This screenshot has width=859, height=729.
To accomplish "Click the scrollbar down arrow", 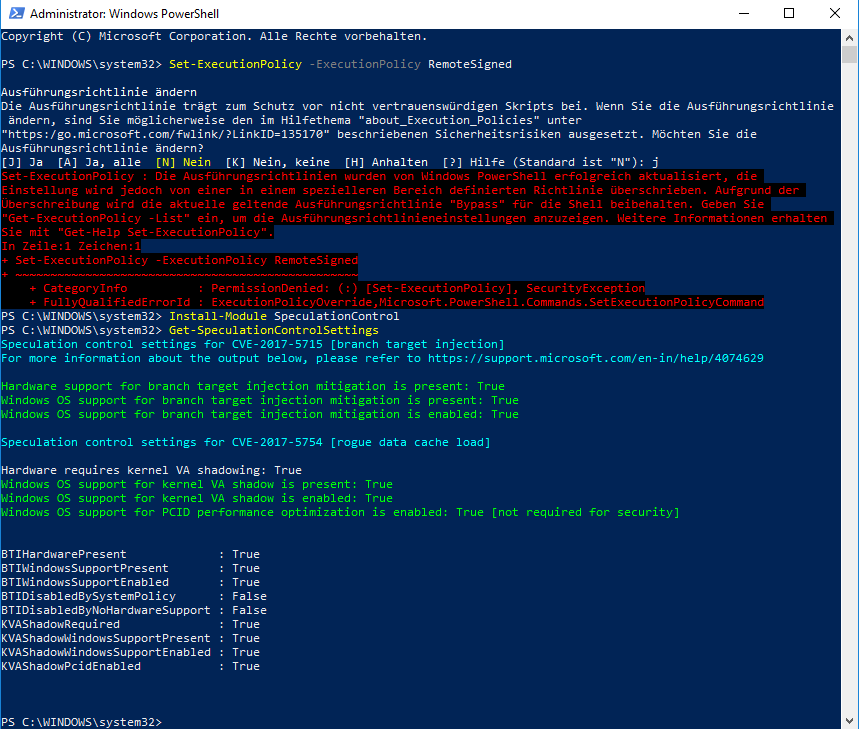I will point(849,721).
